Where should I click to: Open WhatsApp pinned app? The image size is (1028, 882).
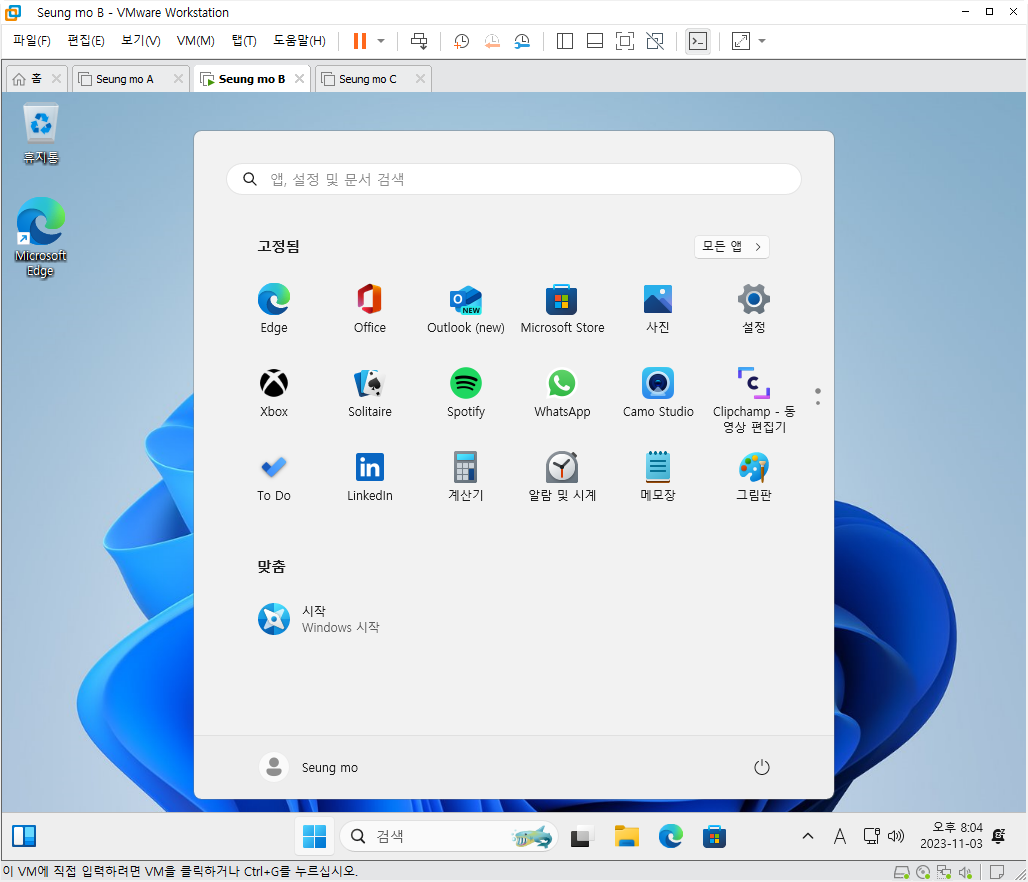pyautogui.click(x=562, y=392)
